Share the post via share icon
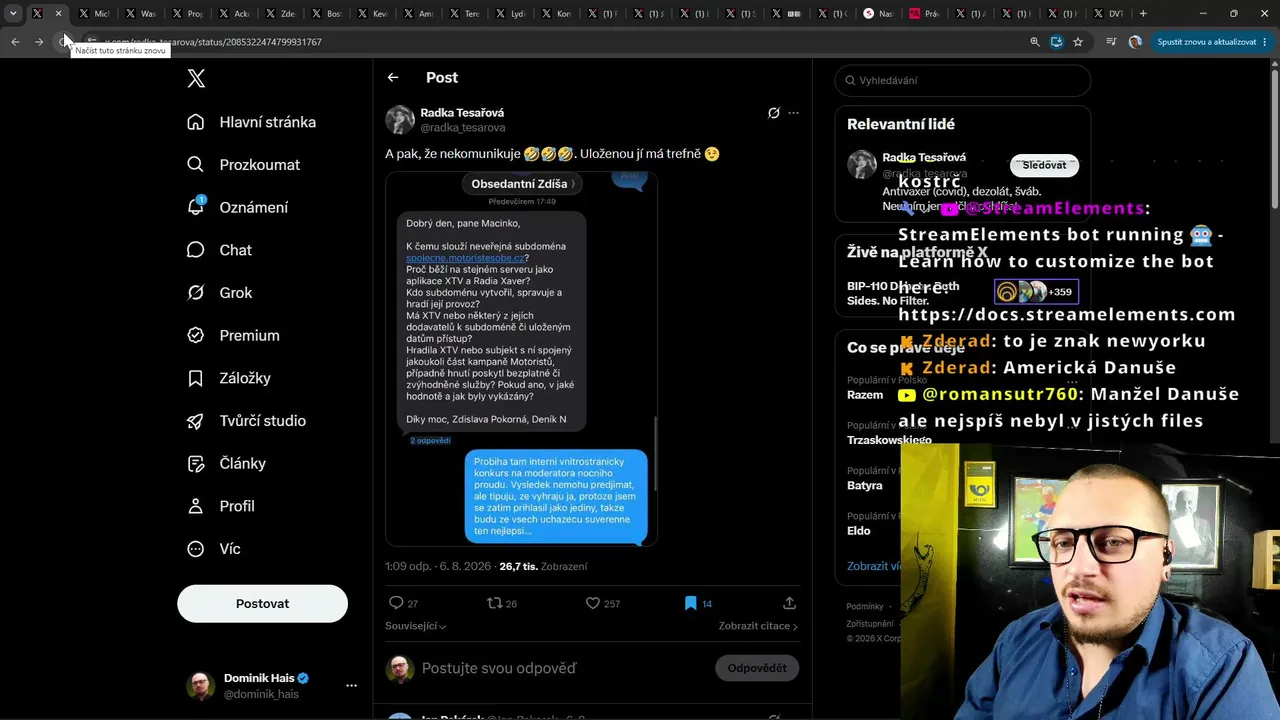Image resolution: width=1280 pixels, height=720 pixels. coord(789,603)
